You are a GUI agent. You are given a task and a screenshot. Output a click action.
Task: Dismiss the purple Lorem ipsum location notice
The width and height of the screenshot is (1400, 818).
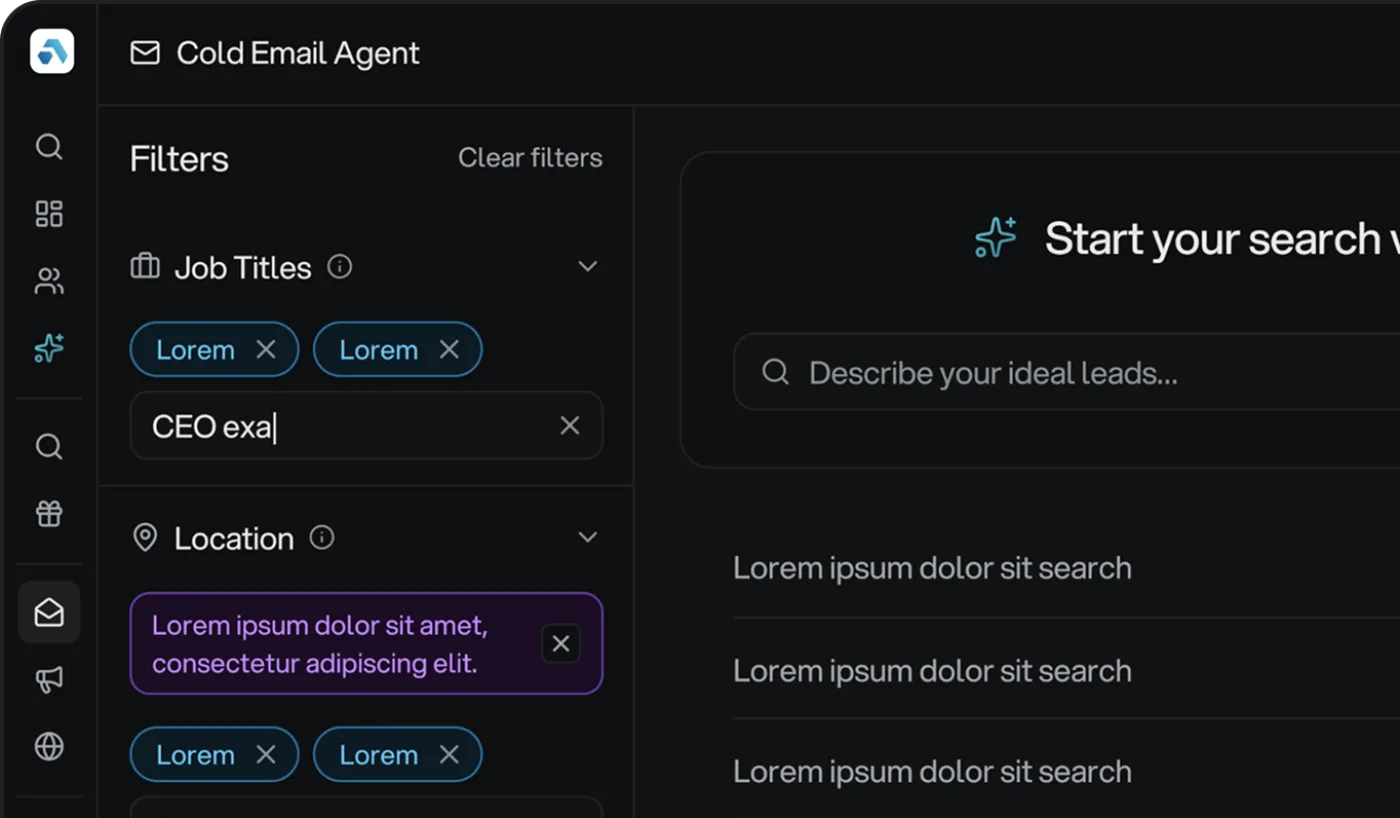click(560, 643)
